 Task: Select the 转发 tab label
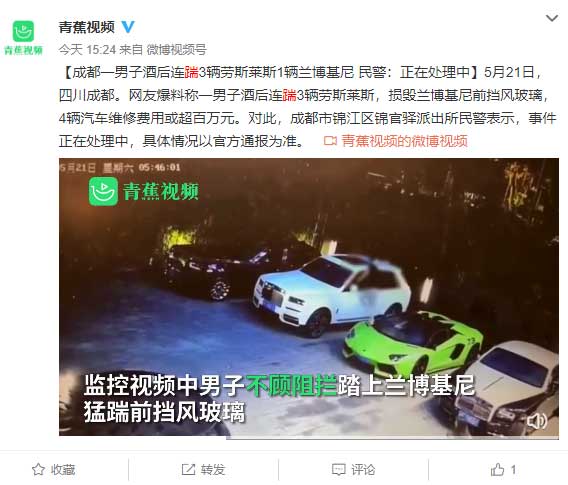click(213, 469)
